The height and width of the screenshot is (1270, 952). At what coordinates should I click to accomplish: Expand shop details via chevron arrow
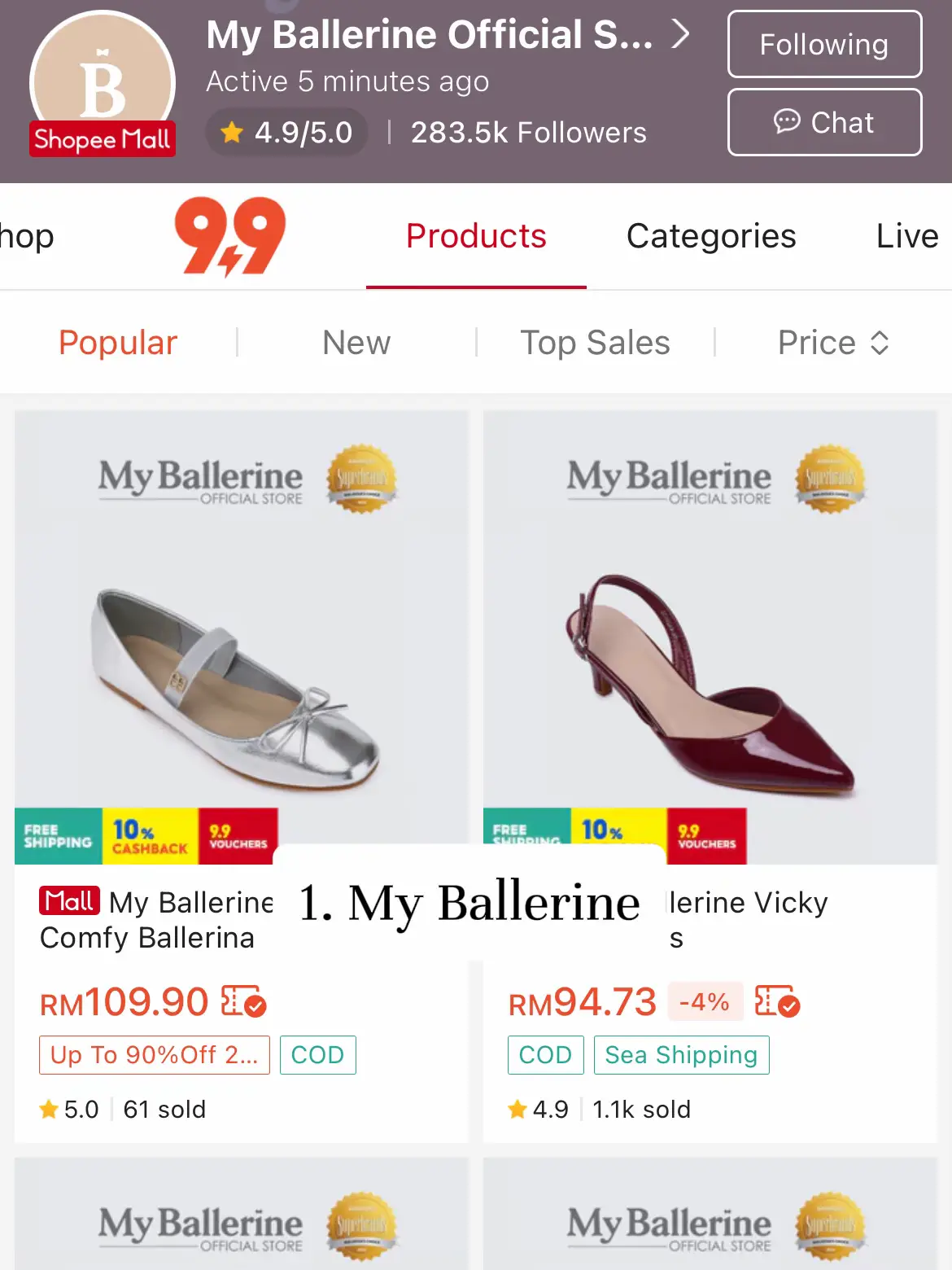pos(680,34)
